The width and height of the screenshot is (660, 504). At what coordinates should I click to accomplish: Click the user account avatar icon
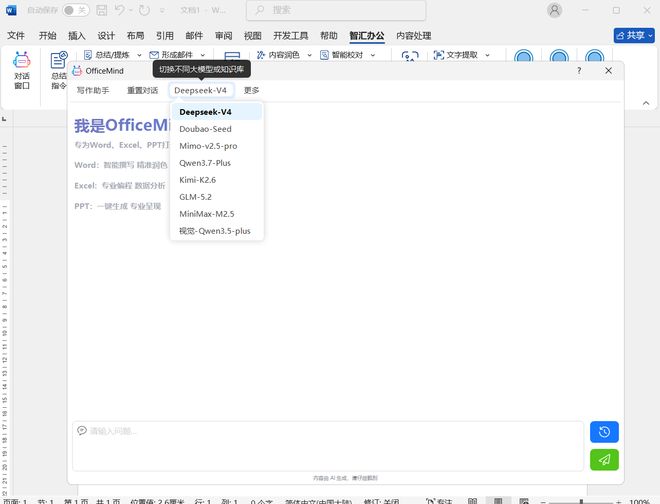pyautogui.click(x=554, y=10)
